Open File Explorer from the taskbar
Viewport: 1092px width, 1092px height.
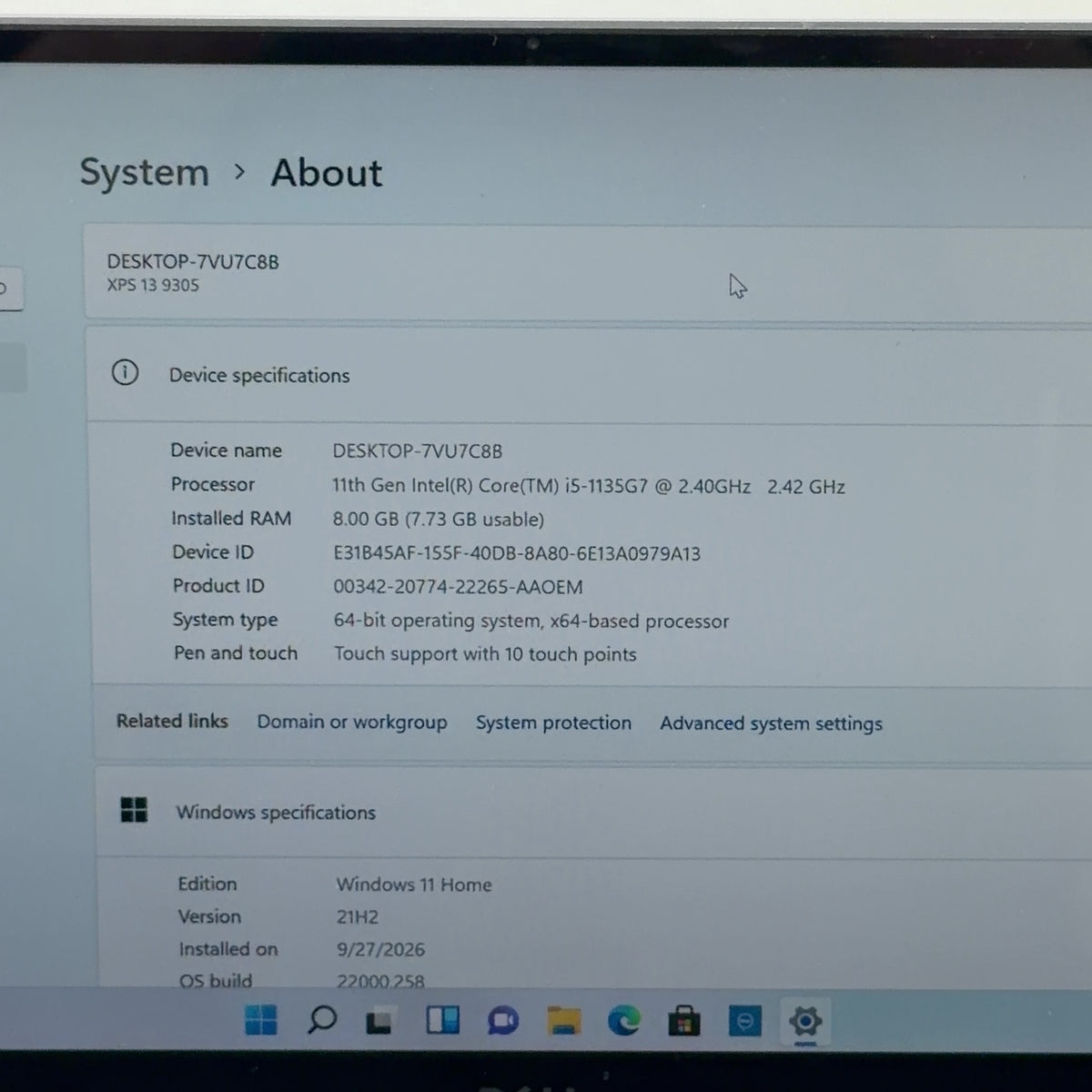[x=563, y=1021]
